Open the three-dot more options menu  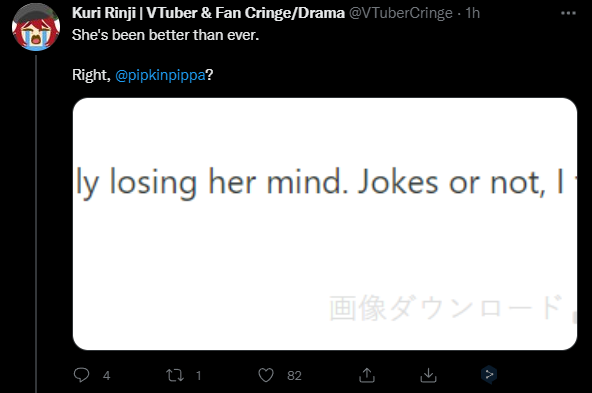(568, 13)
